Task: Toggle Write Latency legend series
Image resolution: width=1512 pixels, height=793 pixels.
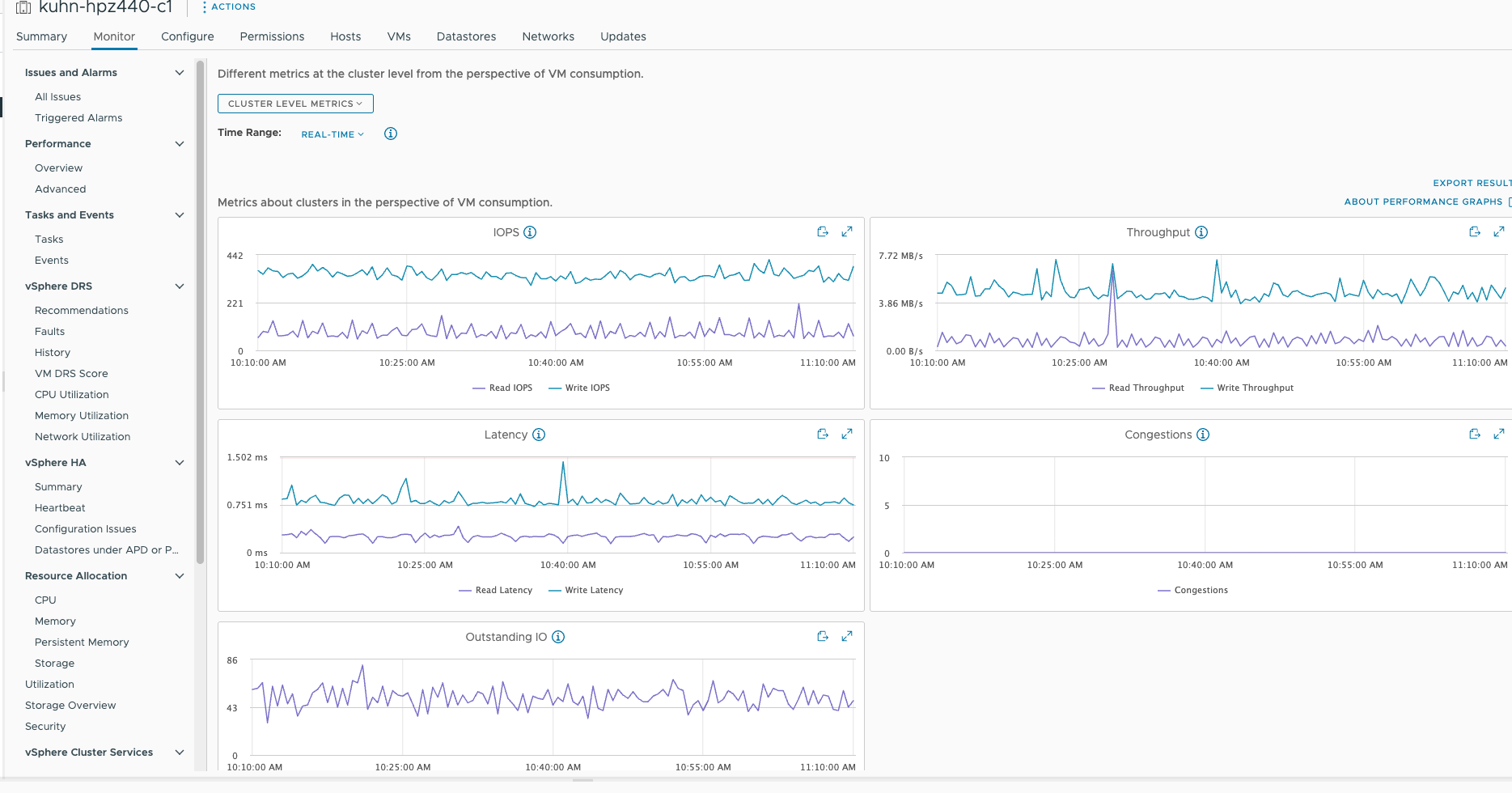Action: point(586,590)
